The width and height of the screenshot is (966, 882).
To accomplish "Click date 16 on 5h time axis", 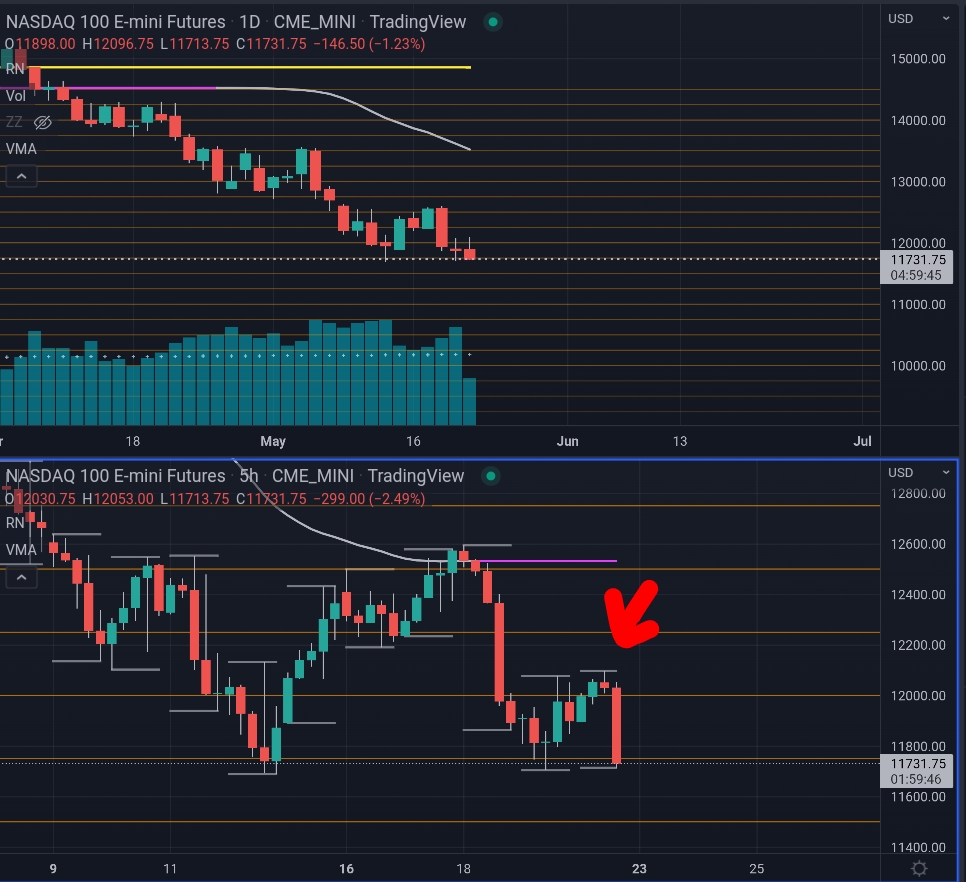I will tap(346, 868).
